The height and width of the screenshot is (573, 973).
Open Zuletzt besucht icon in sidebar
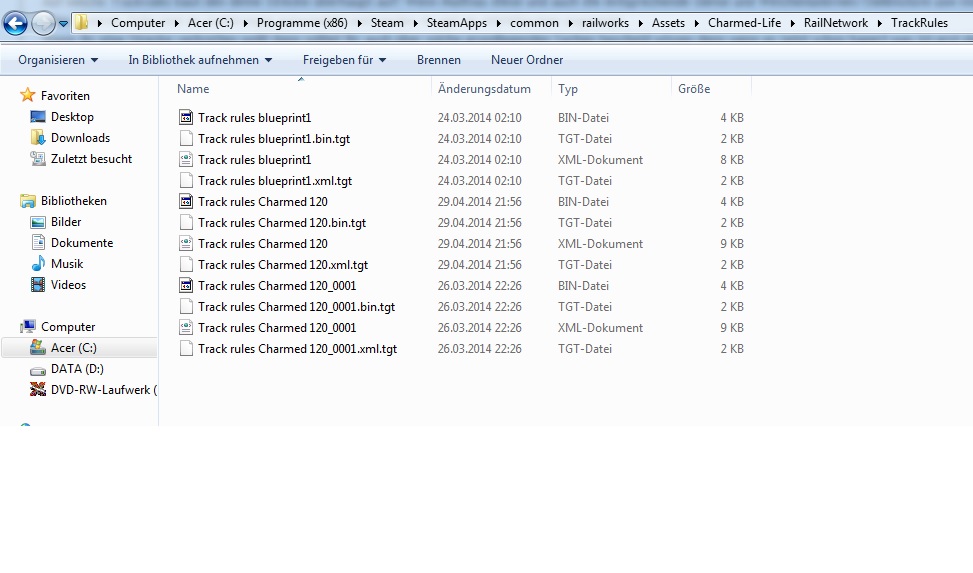coord(38,158)
